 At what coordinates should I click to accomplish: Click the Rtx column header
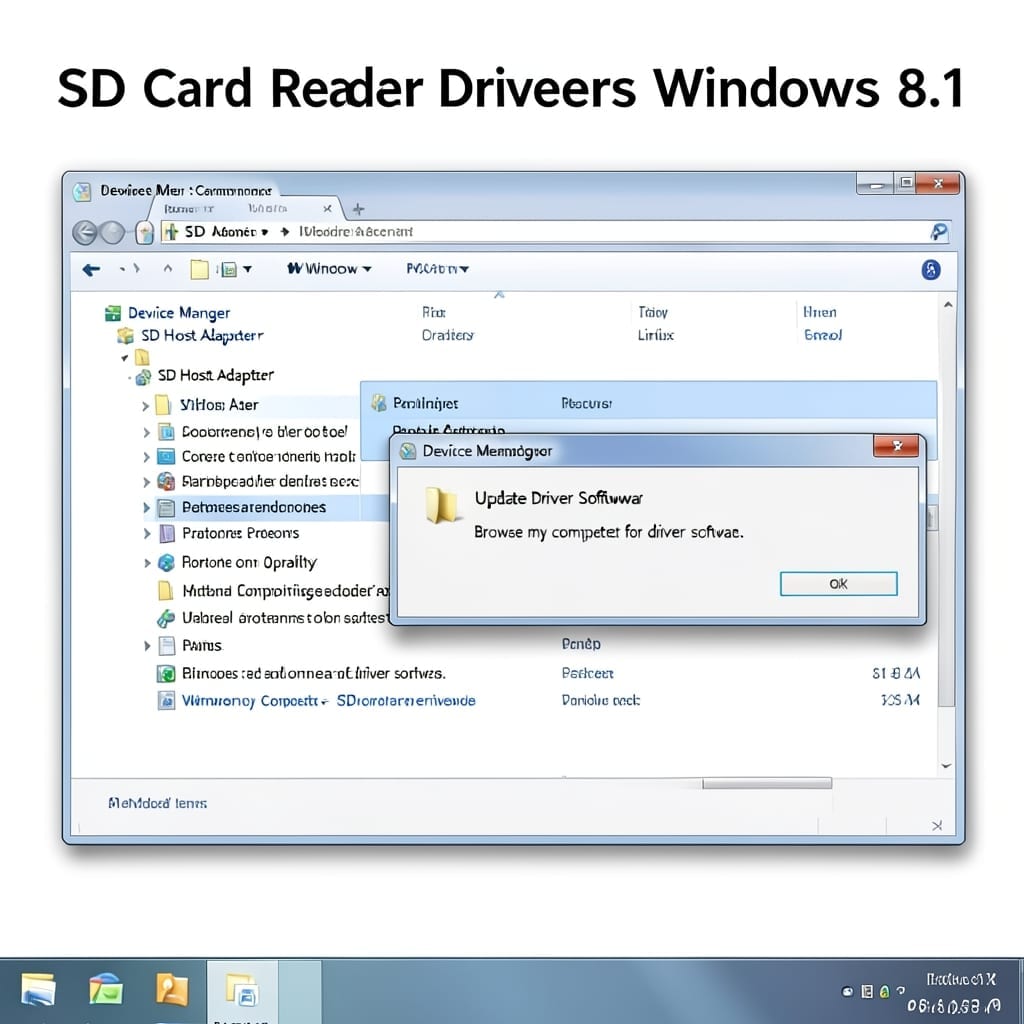click(434, 312)
